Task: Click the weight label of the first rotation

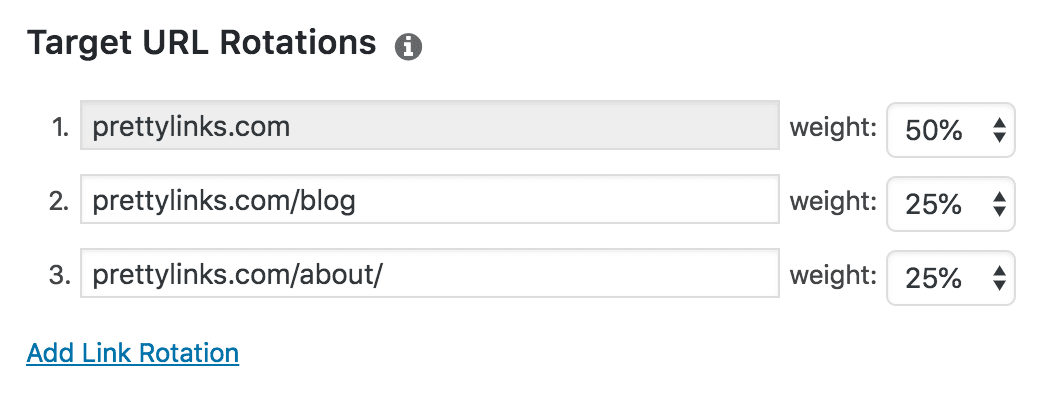Action: [x=833, y=129]
